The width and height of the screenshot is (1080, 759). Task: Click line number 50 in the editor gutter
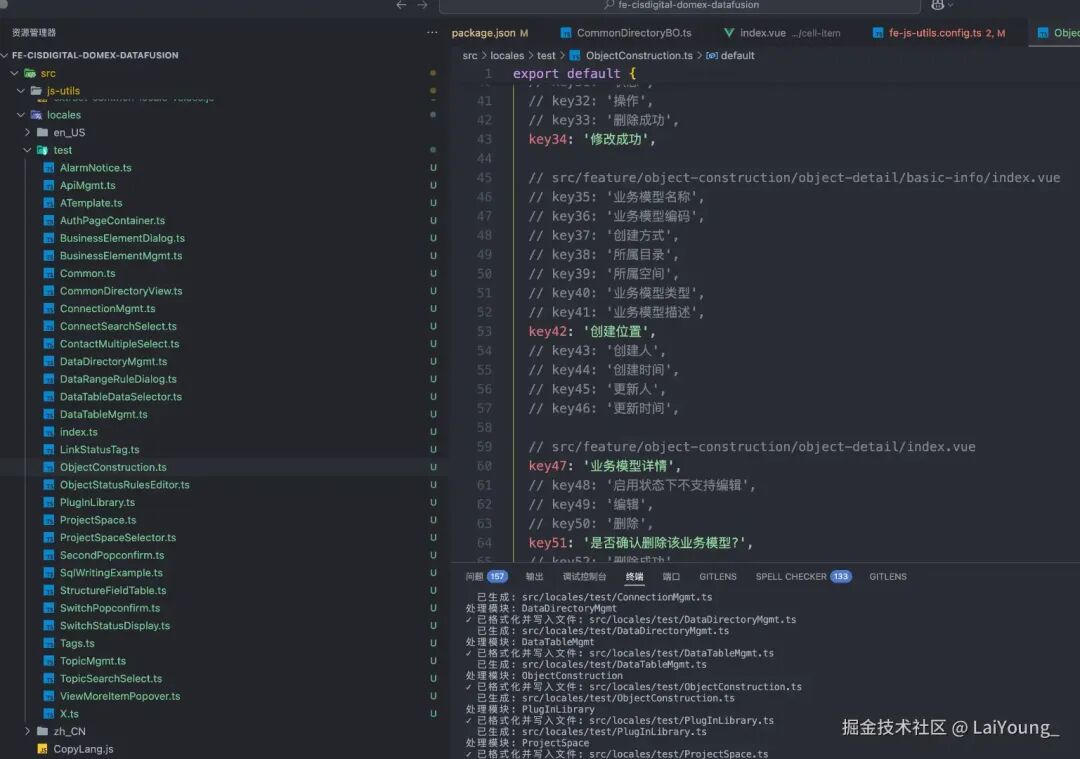coord(487,273)
